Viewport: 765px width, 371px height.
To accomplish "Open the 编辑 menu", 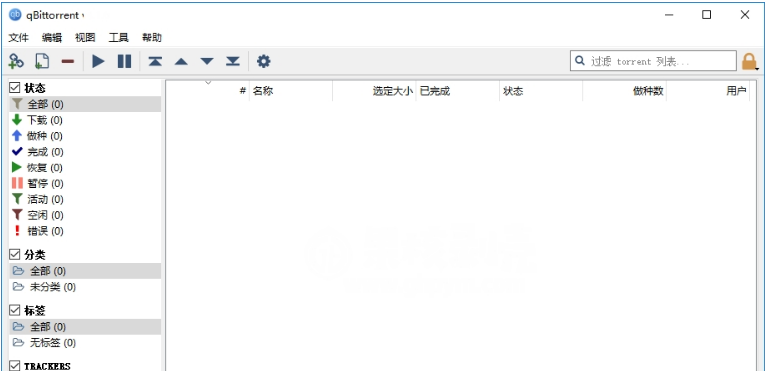I will click(x=52, y=38).
